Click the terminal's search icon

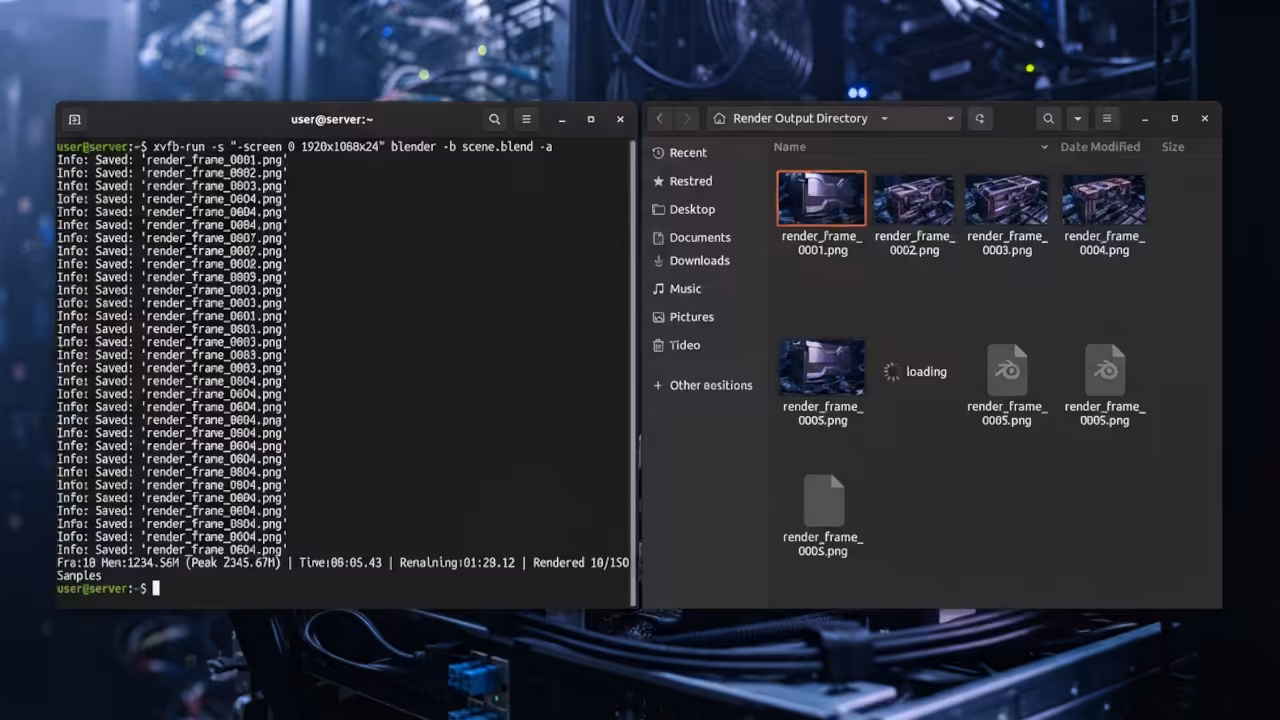tap(494, 119)
